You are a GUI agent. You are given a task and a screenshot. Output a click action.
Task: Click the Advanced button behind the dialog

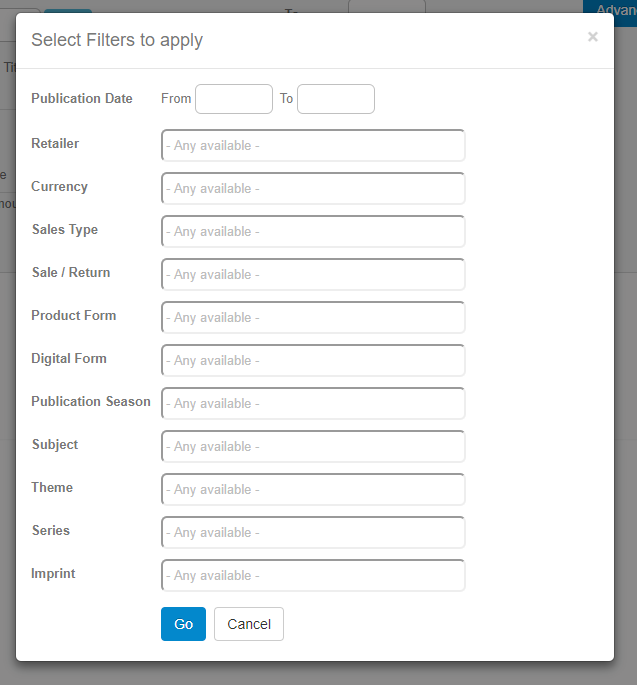pyautogui.click(x=612, y=8)
